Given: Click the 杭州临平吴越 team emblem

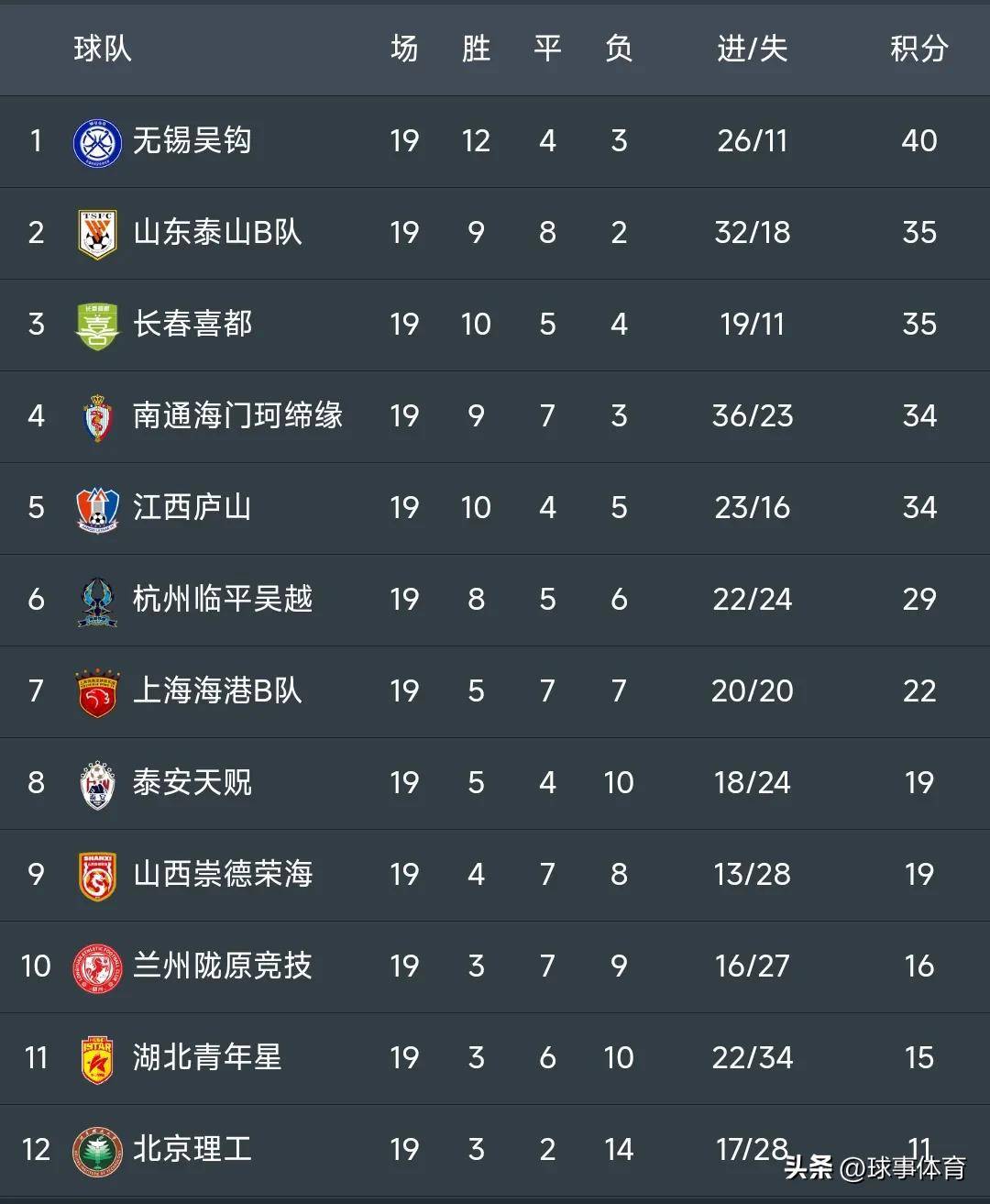Looking at the screenshot, I should pyautogui.click(x=96, y=602).
